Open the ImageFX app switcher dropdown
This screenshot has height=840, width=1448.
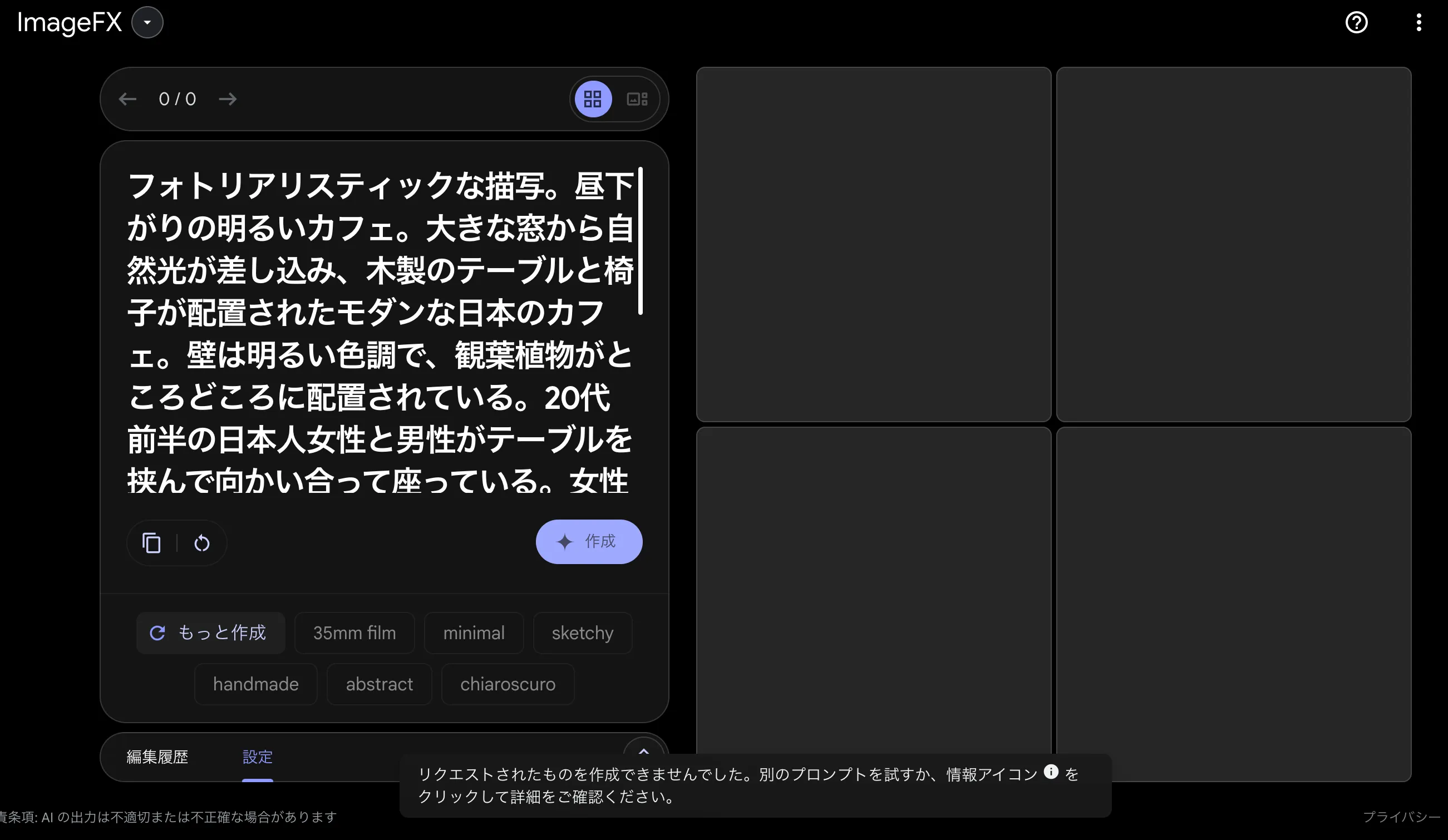tap(147, 22)
